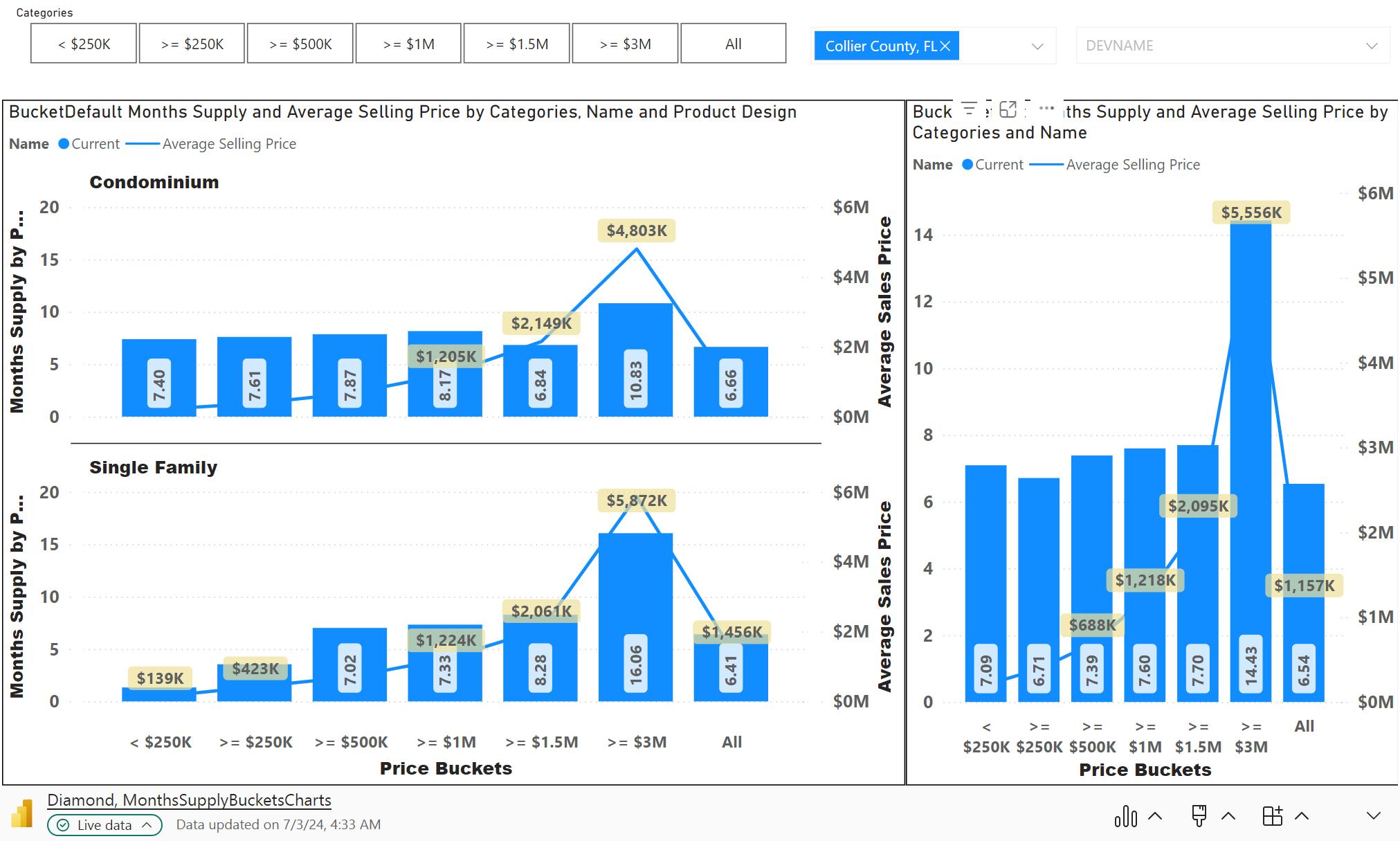
Task: Open the more options ellipsis on the right chart
Action: click(1046, 109)
